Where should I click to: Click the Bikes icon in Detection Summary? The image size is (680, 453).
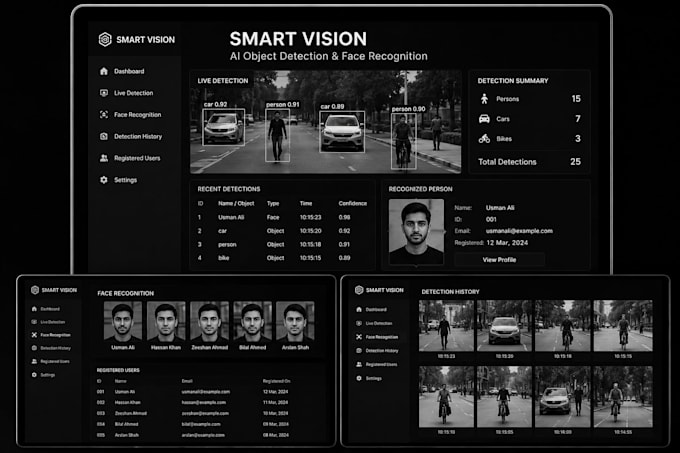coord(484,139)
